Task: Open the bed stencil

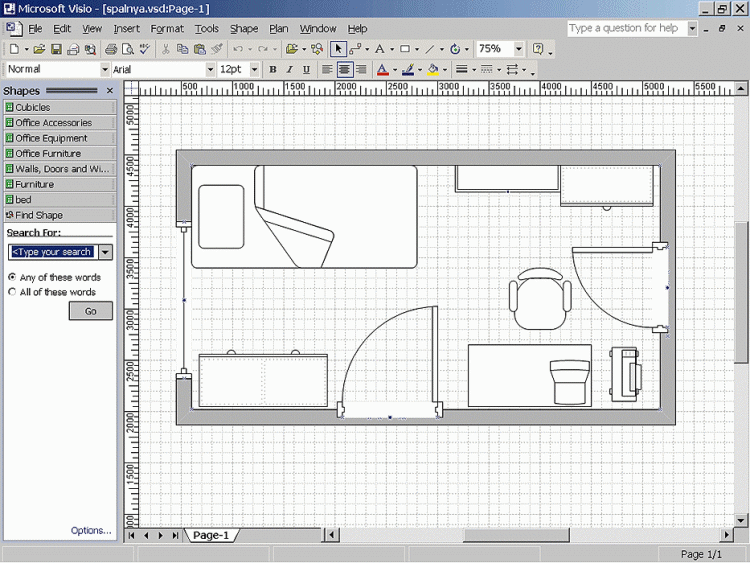Action: (60, 199)
